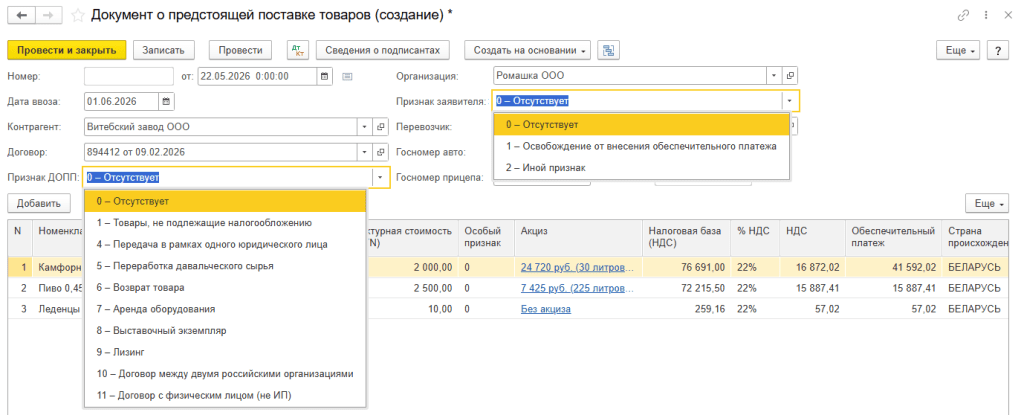Click the Леденцы row name cell
1024x415 pixels.
pyautogui.click(x=59, y=309)
